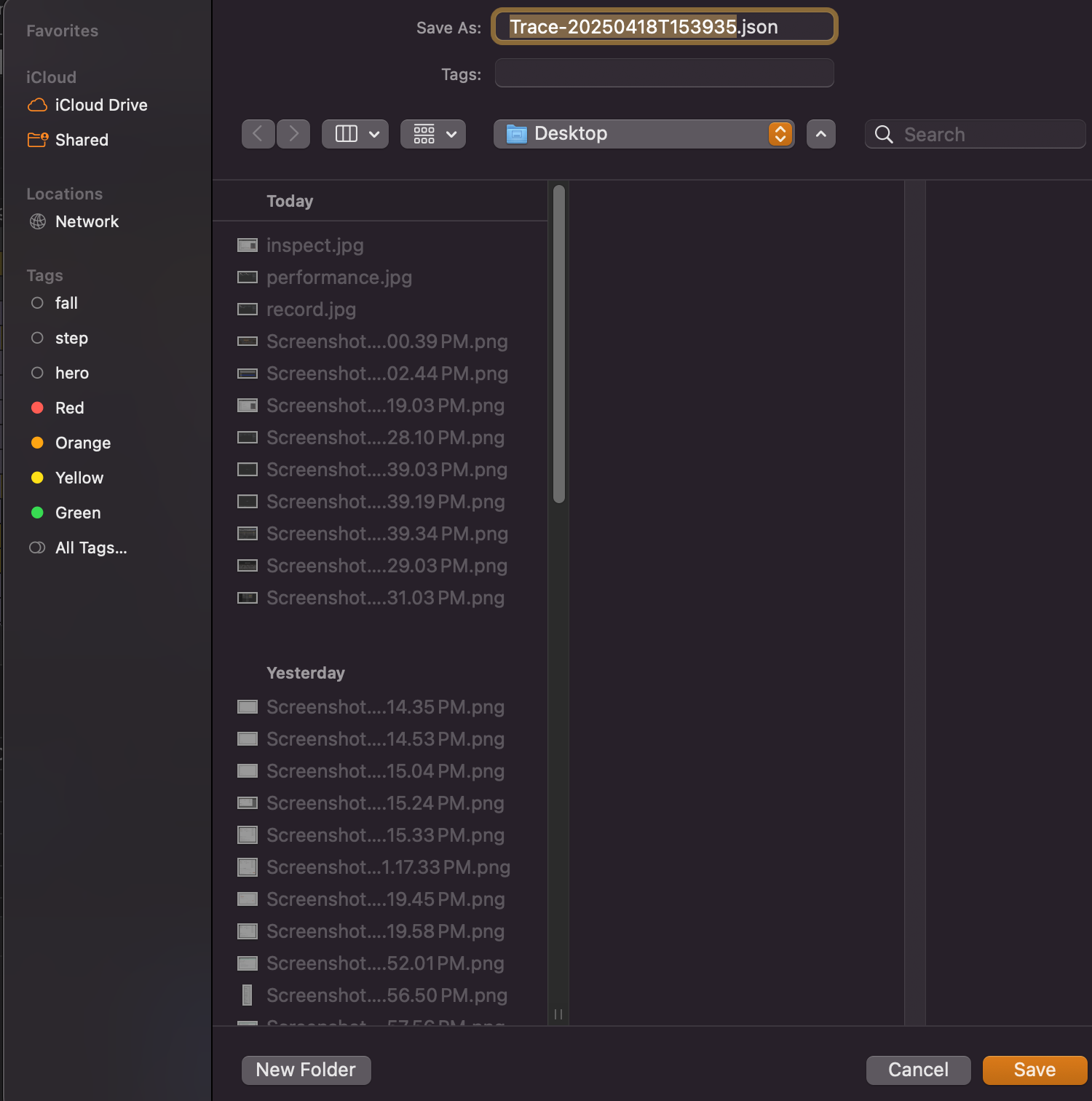Select the hero tag circle
Image resolution: width=1092 pixels, height=1101 pixels.
37,373
